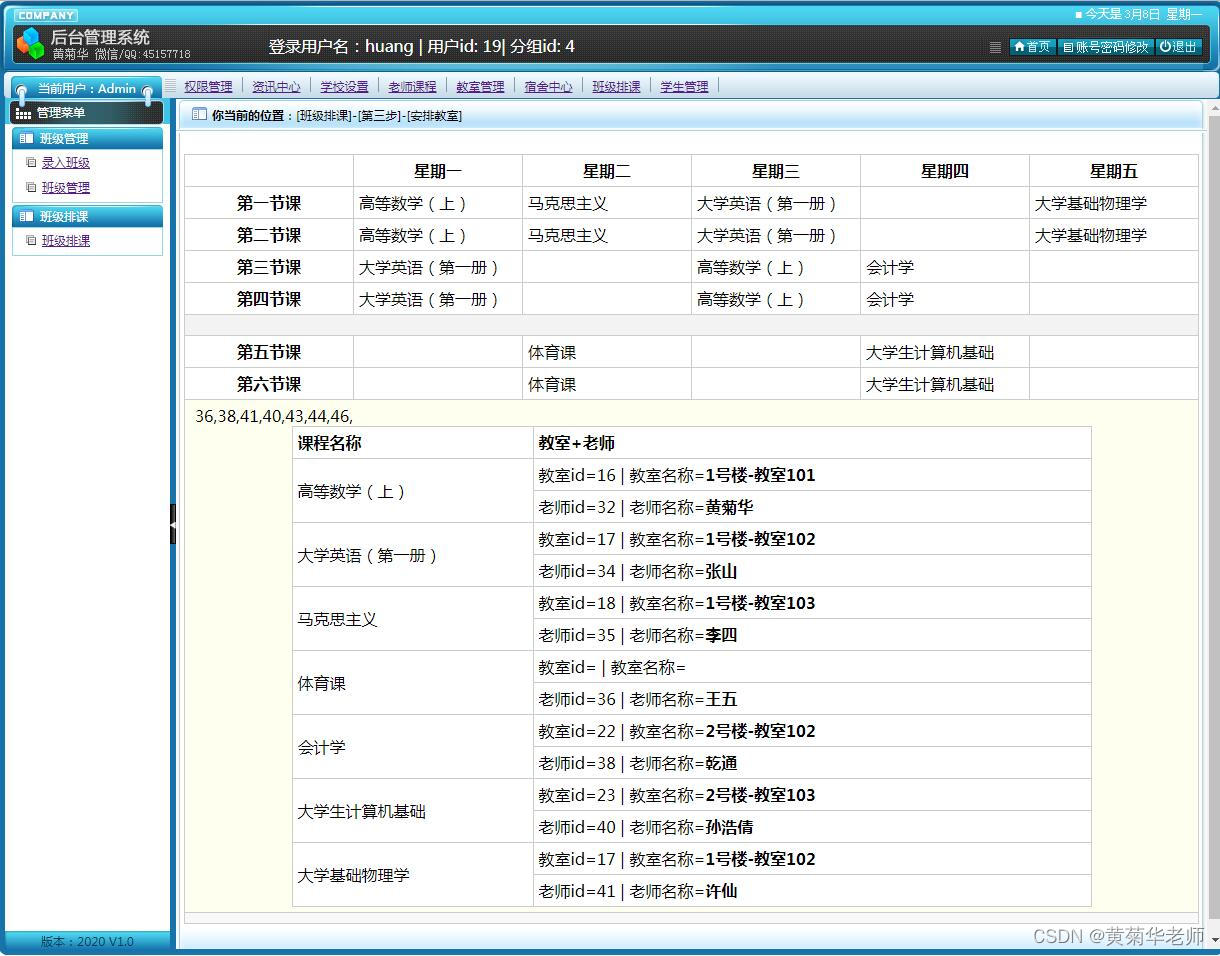Image resolution: width=1220 pixels, height=956 pixels.
Task: Click the icon beside 班级排课 link
Action: (x=31, y=241)
